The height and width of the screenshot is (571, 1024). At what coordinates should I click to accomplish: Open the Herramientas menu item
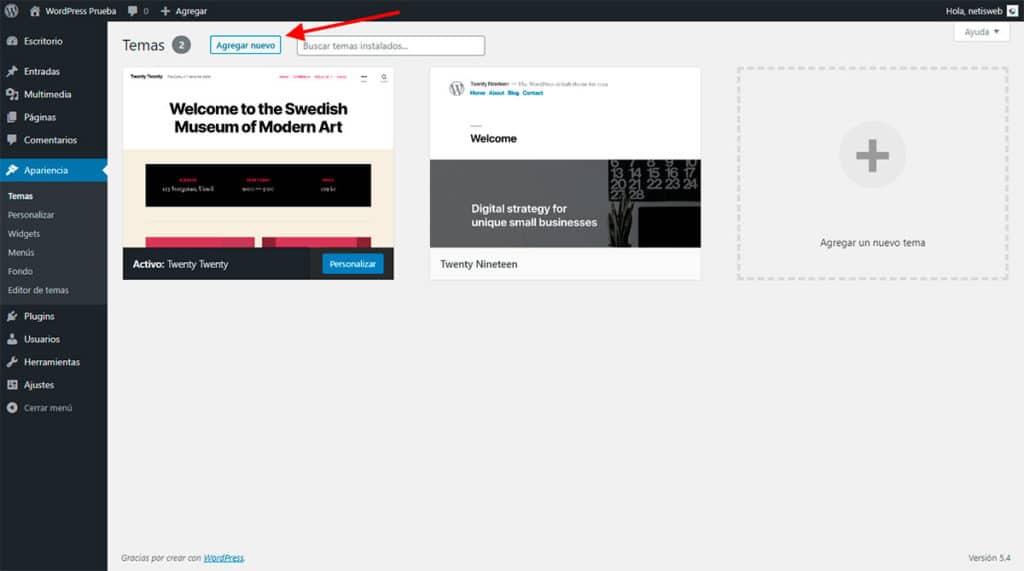[54, 362]
